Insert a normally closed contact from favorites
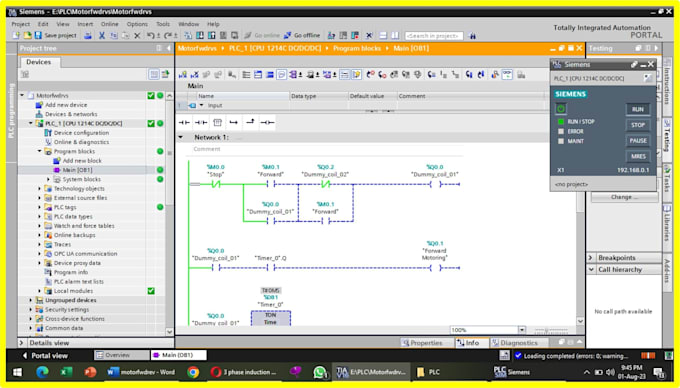Screen dimensions: 680x388 201,123
